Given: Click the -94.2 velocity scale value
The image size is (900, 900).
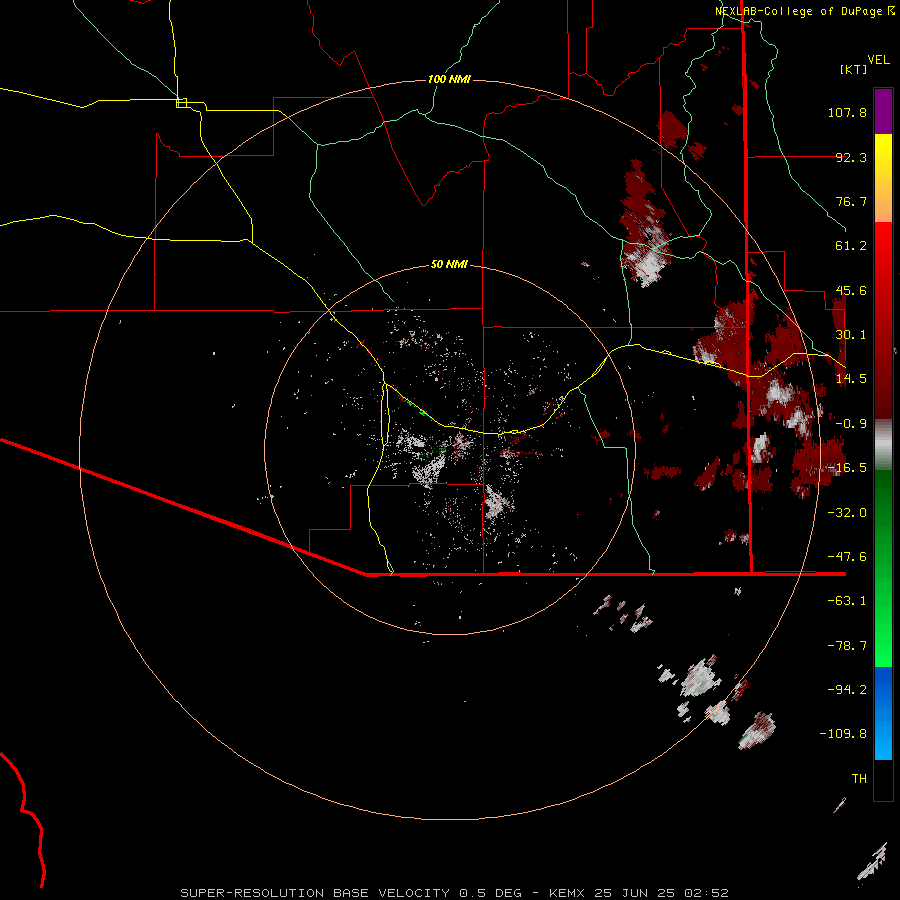Looking at the screenshot, I should [x=847, y=690].
